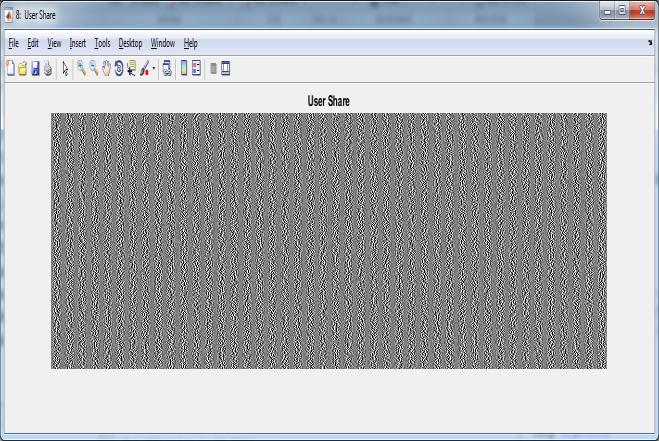Enable the Brush data tool
The width and height of the screenshot is (659, 441).
click(x=145, y=68)
